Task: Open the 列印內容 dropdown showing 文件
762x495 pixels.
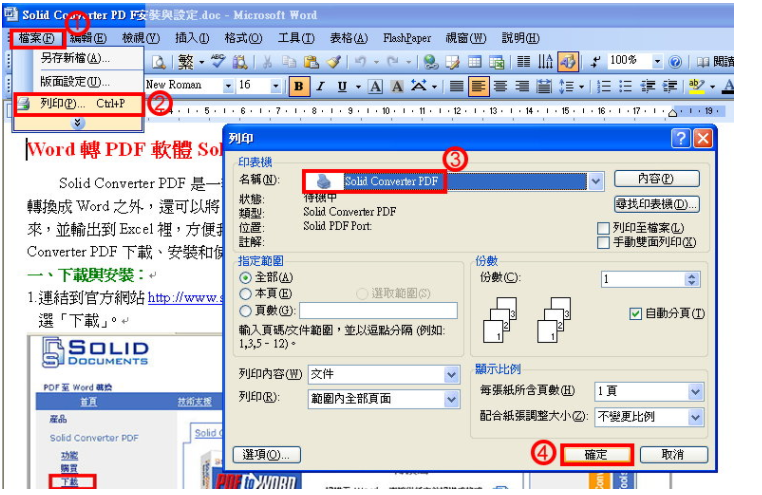Action: coord(451,375)
